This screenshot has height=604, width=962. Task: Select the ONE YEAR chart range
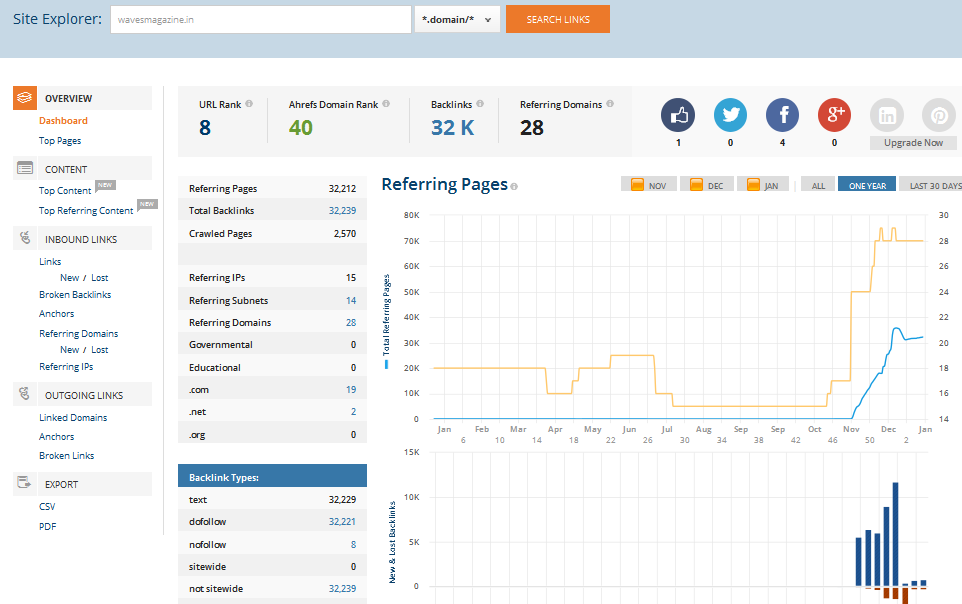pos(867,185)
